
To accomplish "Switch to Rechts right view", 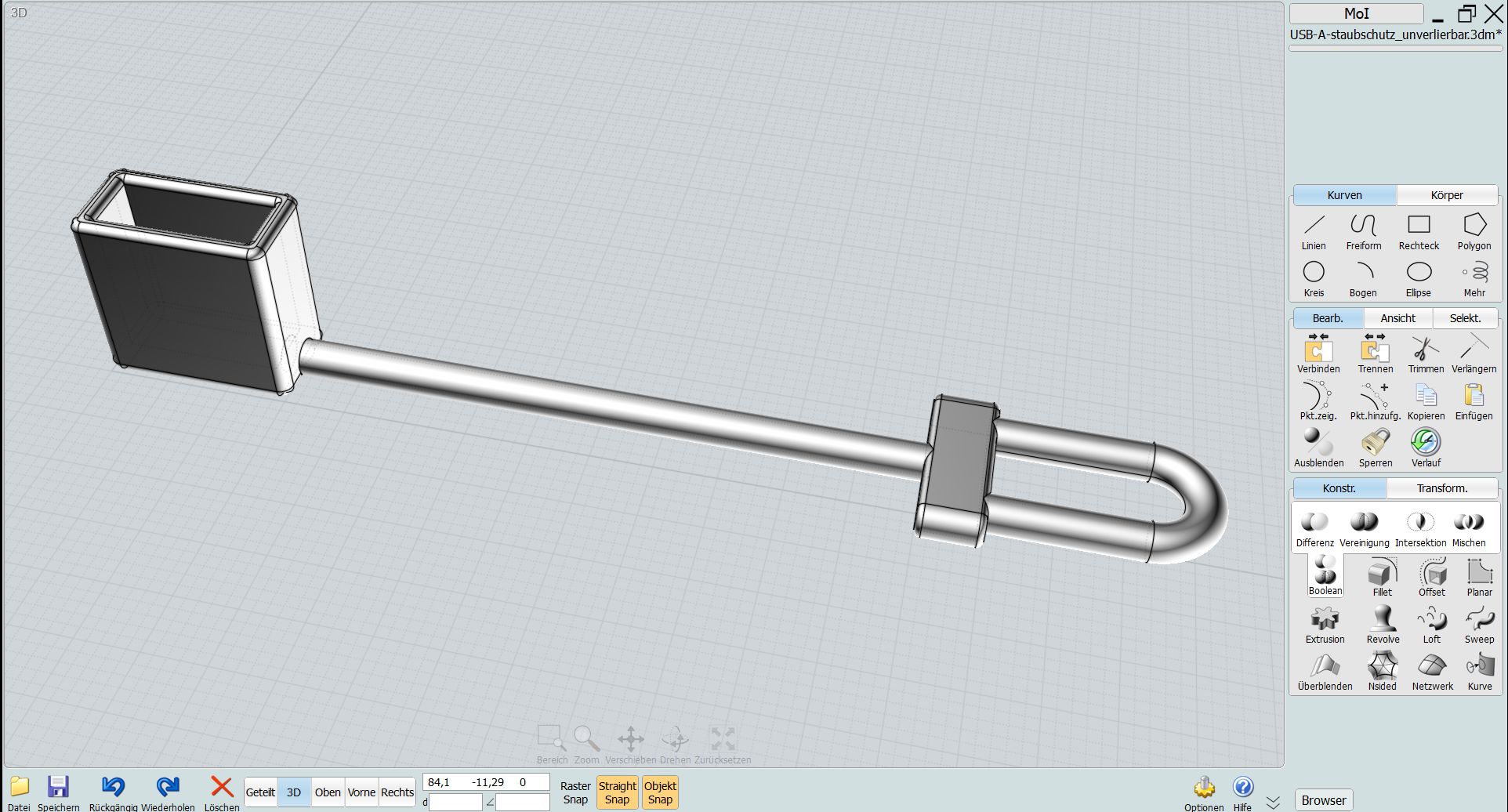I will [397, 792].
